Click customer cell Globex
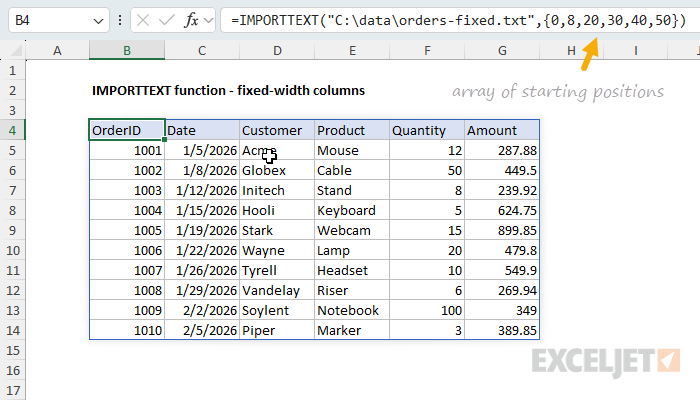700x400 pixels. pos(277,171)
